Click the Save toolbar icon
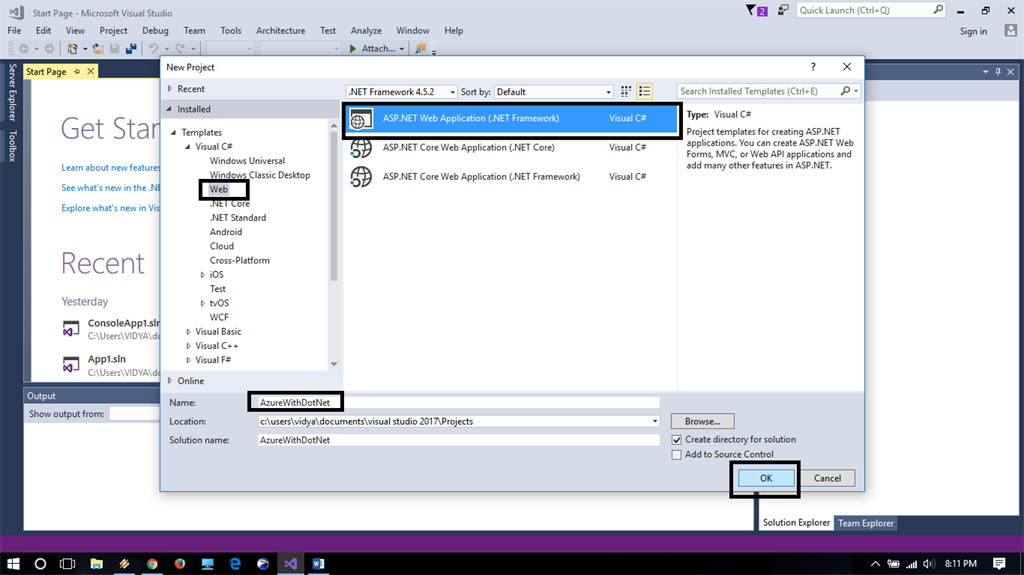Viewport: 1024px width, 575px height. (115, 48)
